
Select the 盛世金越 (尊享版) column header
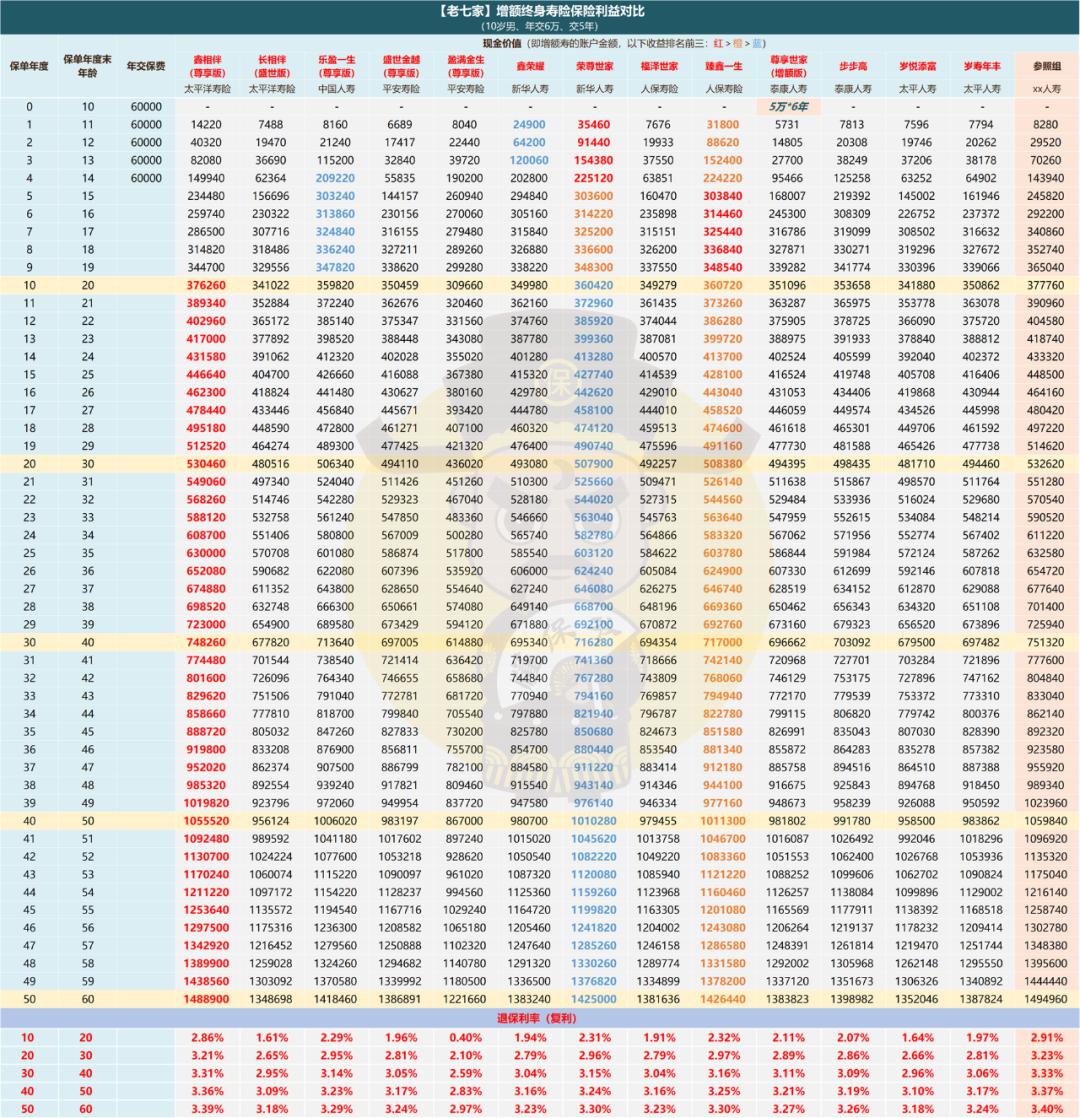[400, 66]
